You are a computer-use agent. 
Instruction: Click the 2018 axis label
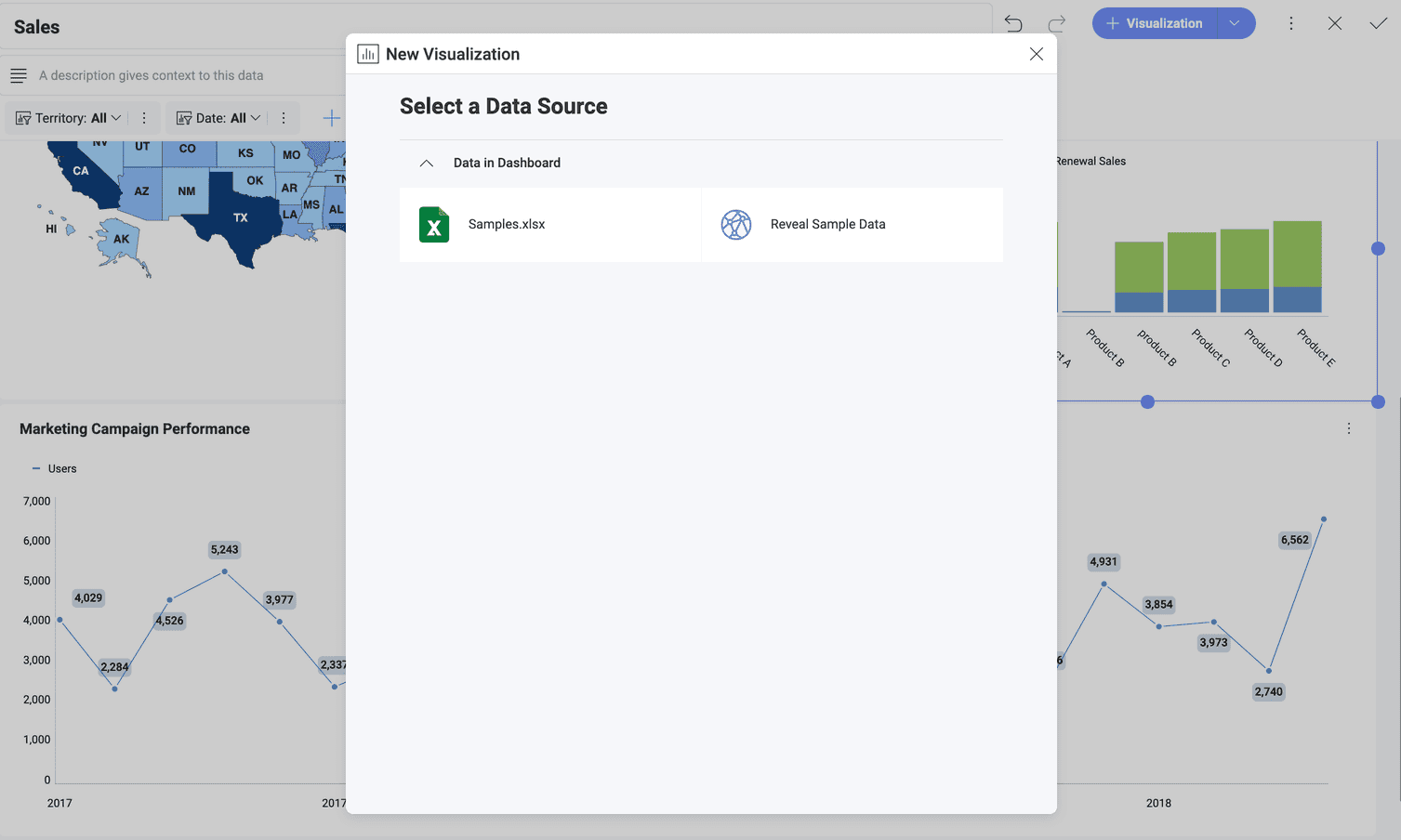[1158, 803]
